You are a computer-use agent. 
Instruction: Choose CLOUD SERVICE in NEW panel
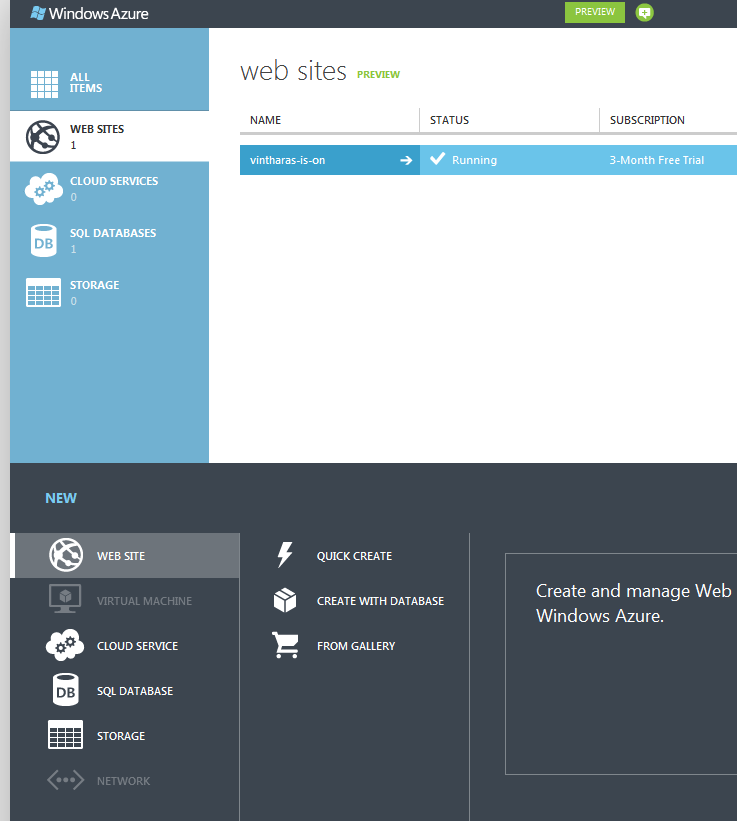tap(137, 646)
